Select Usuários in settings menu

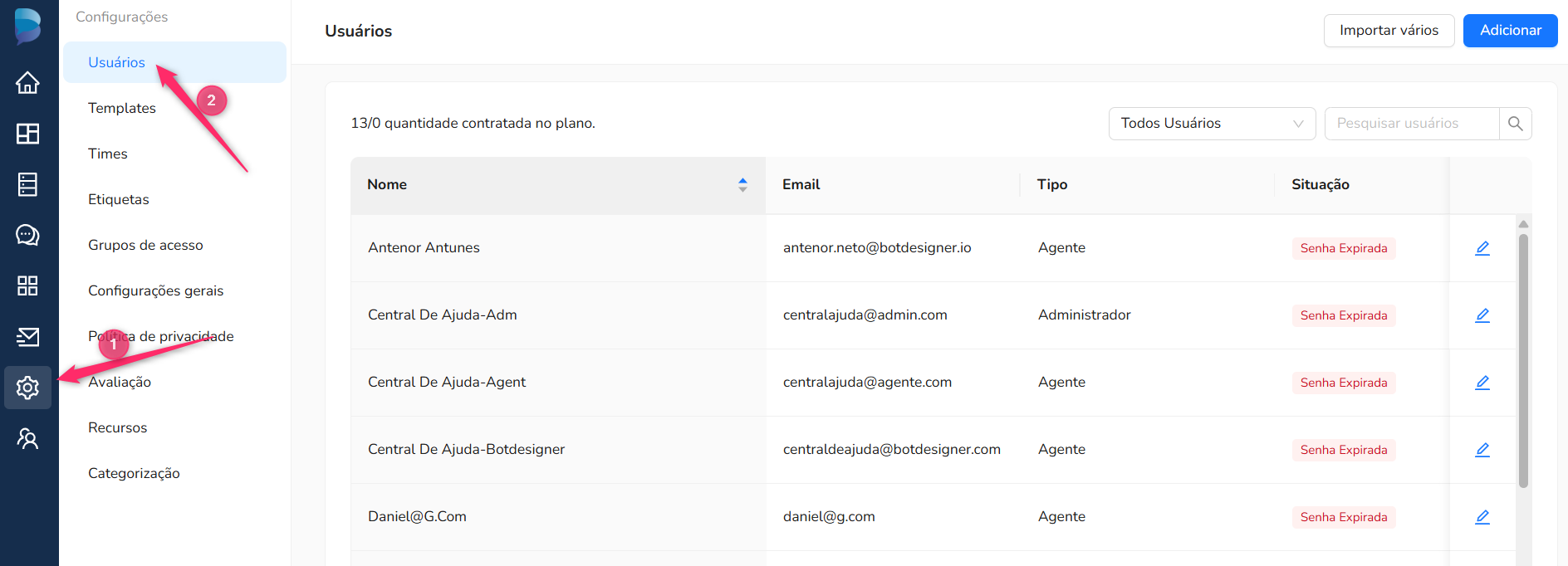(174, 62)
